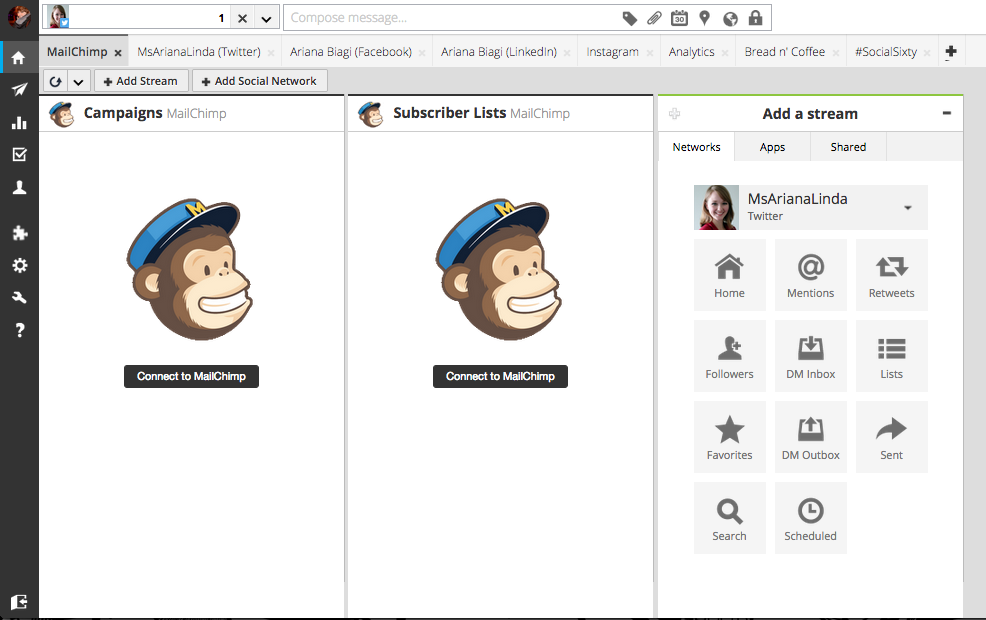The width and height of the screenshot is (986, 620).
Task: Click the Subscriber Lists stream title
Action: [450, 113]
